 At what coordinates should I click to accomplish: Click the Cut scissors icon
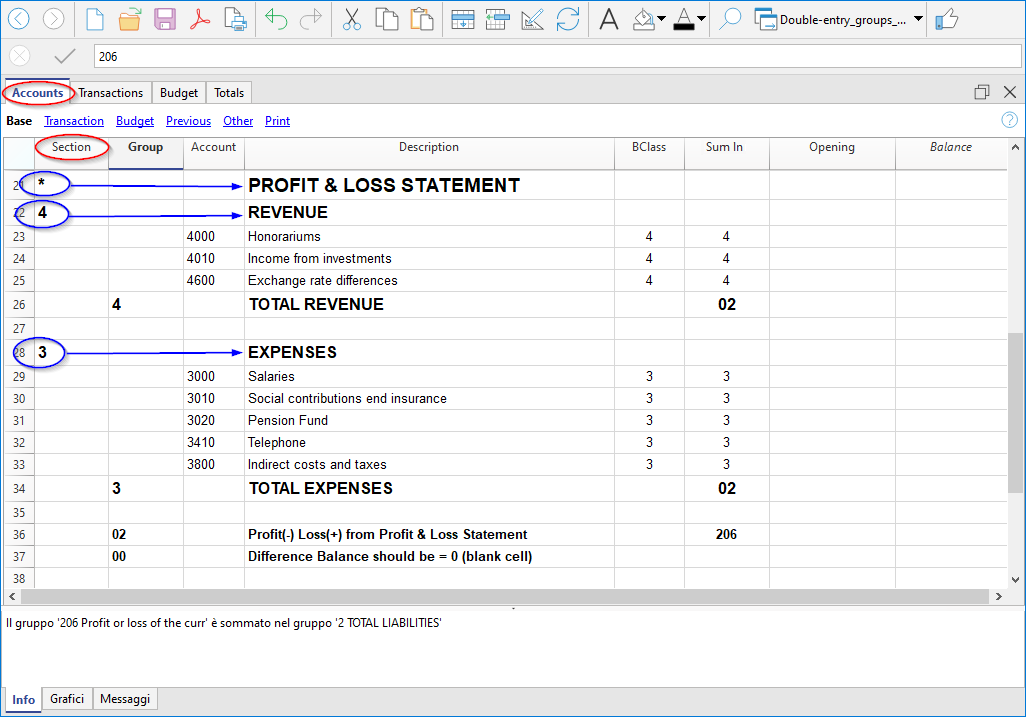351,19
